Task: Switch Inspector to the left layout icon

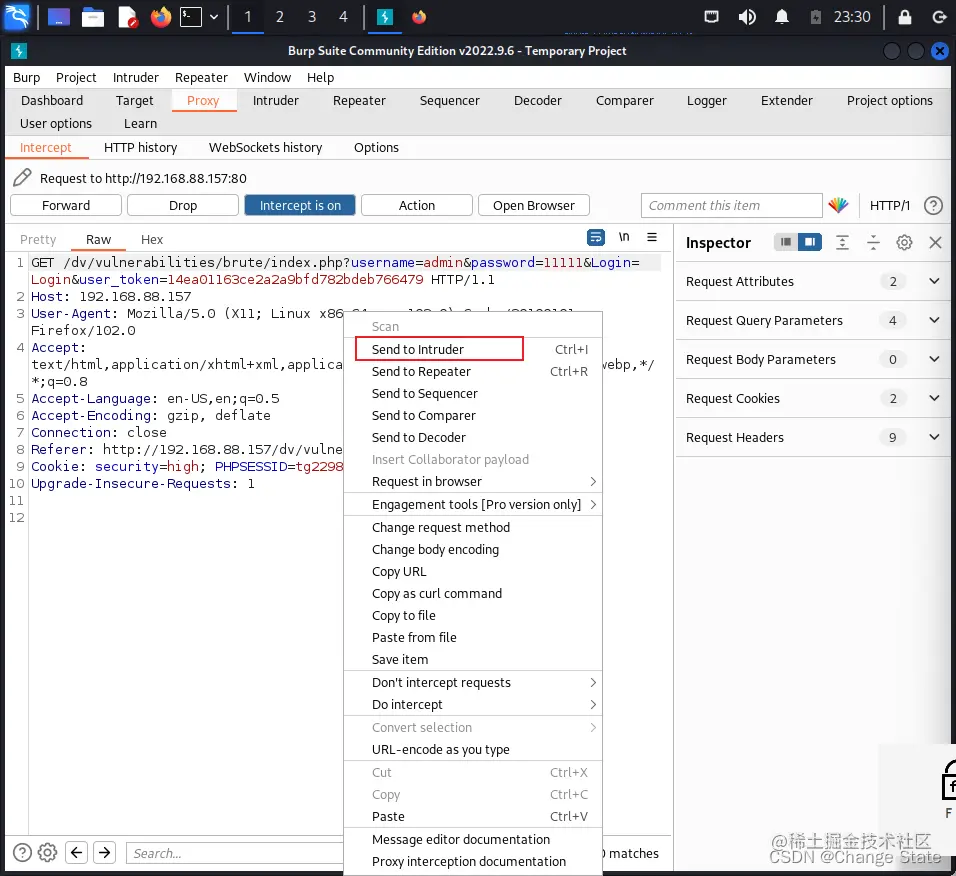Action: click(786, 242)
